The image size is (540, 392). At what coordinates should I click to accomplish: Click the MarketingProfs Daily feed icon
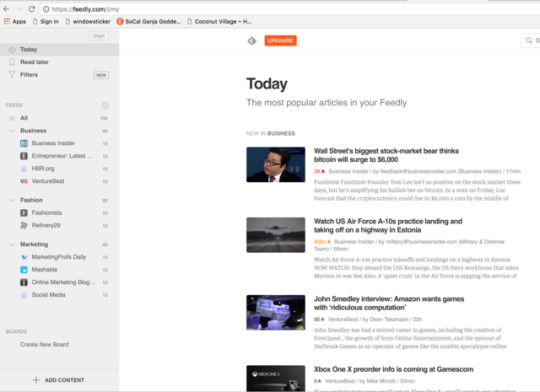coord(24,257)
